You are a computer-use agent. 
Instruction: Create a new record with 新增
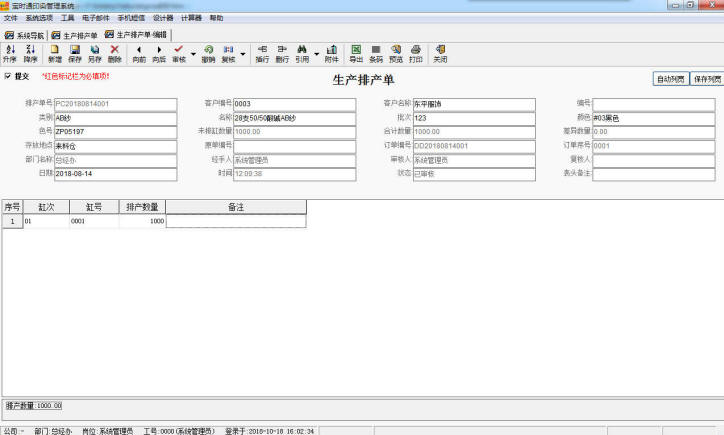pyautogui.click(x=54, y=54)
